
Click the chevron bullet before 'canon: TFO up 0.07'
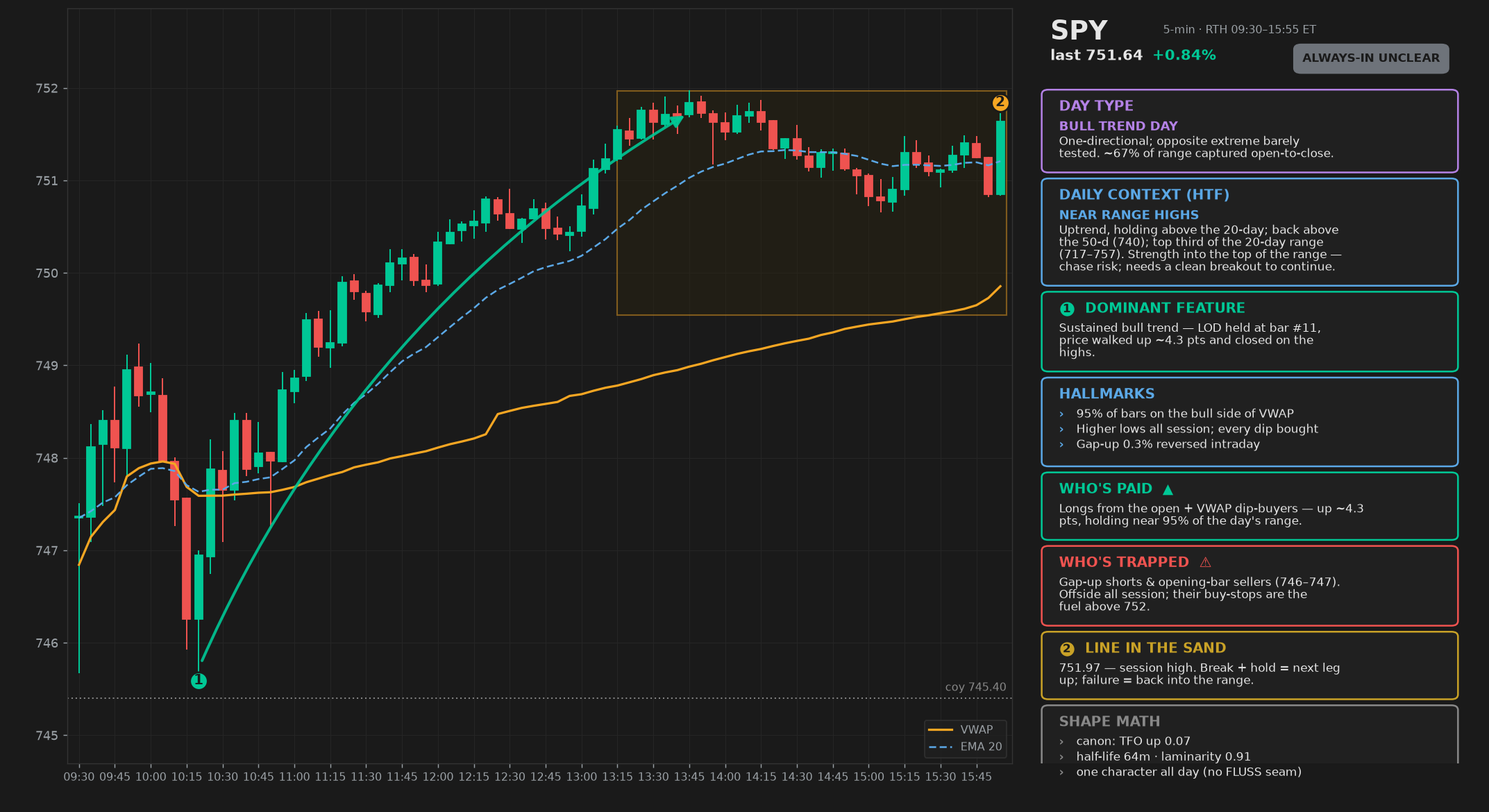(x=1061, y=742)
